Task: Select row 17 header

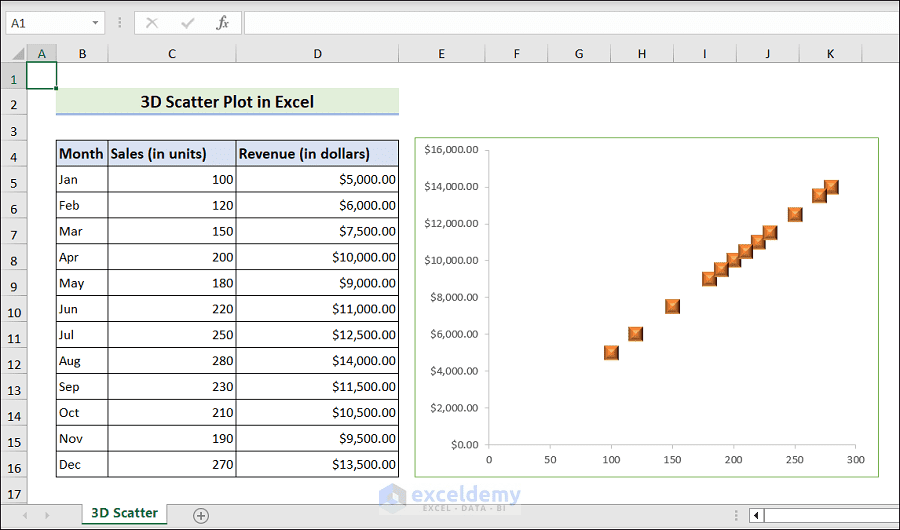Action: point(14,492)
